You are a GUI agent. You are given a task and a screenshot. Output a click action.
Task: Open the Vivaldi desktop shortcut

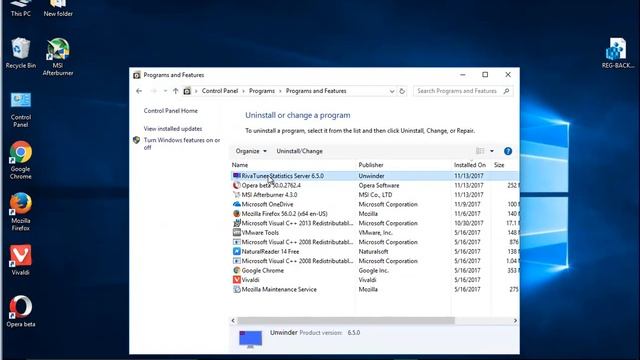pyautogui.click(x=20, y=260)
